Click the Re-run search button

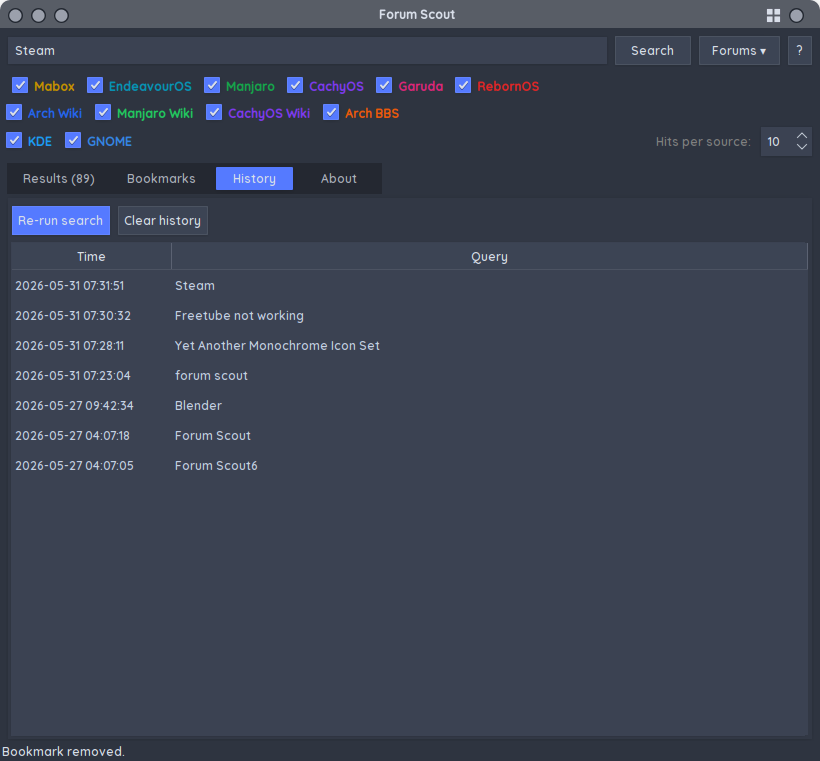tap(61, 221)
